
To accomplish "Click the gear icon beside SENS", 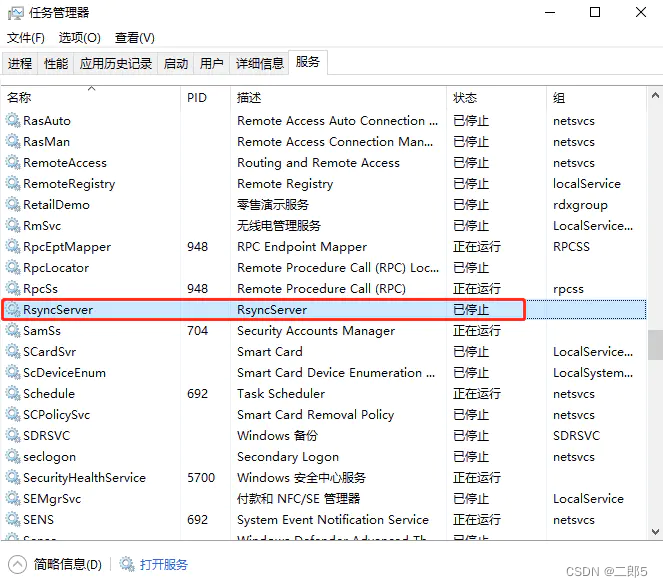I will pyautogui.click(x=13, y=519).
